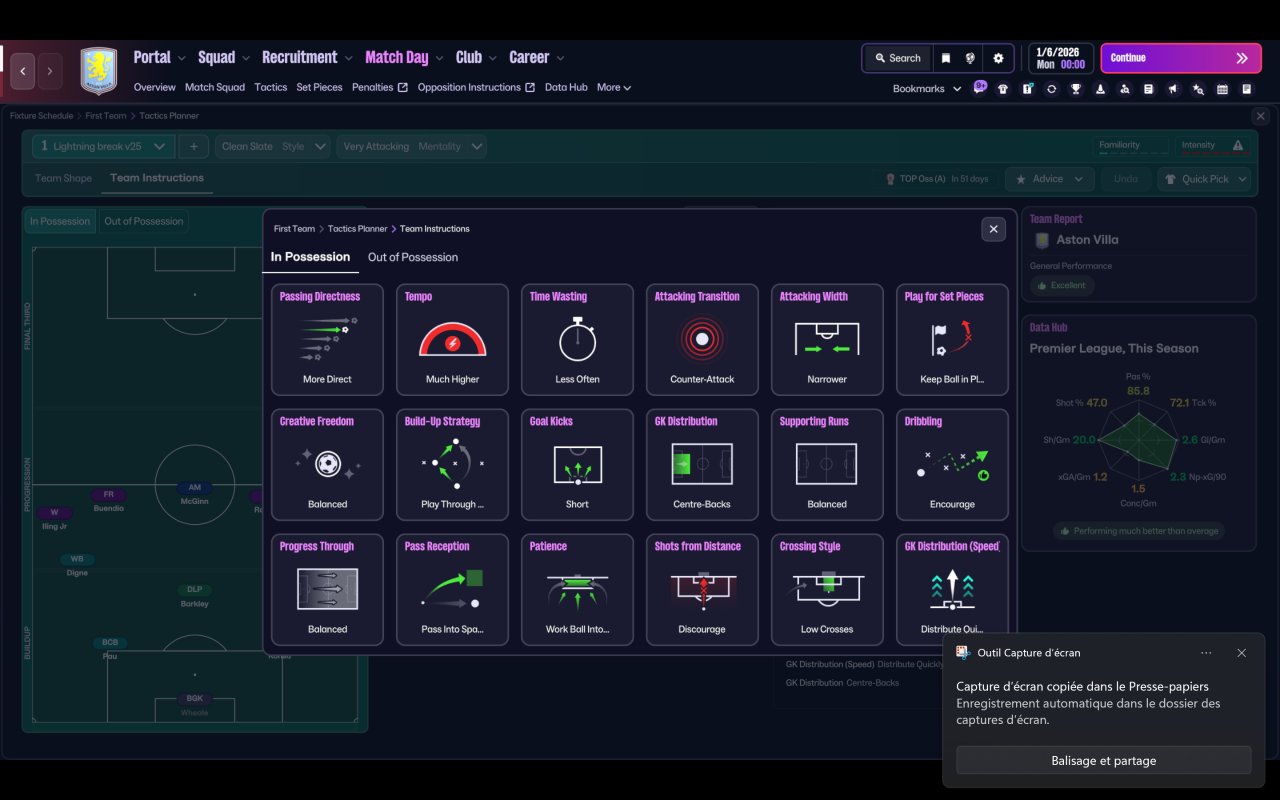Open the Lightning break v25 tactic dropdown

coord(103,146)
